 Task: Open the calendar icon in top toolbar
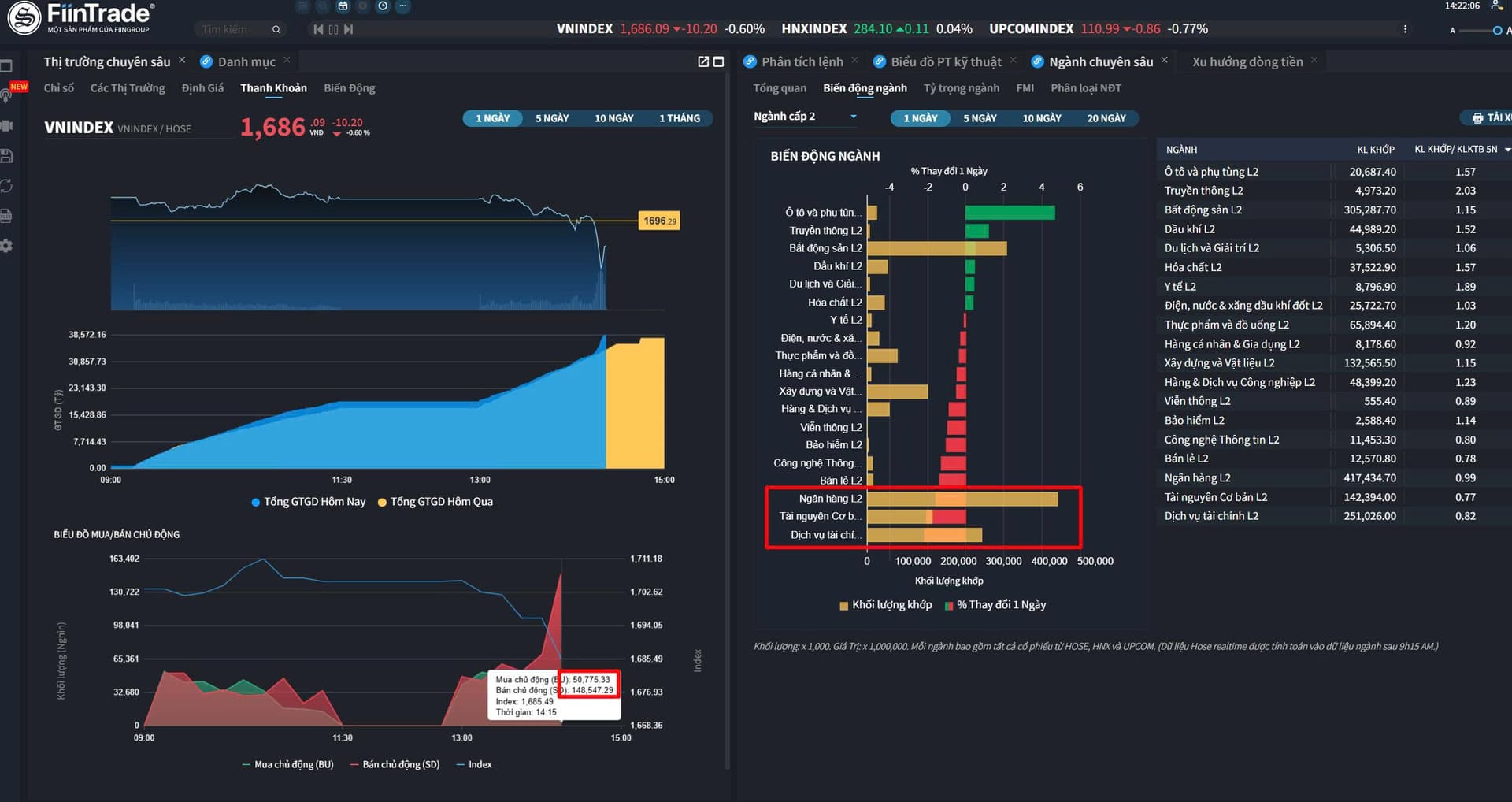(343, 6)
